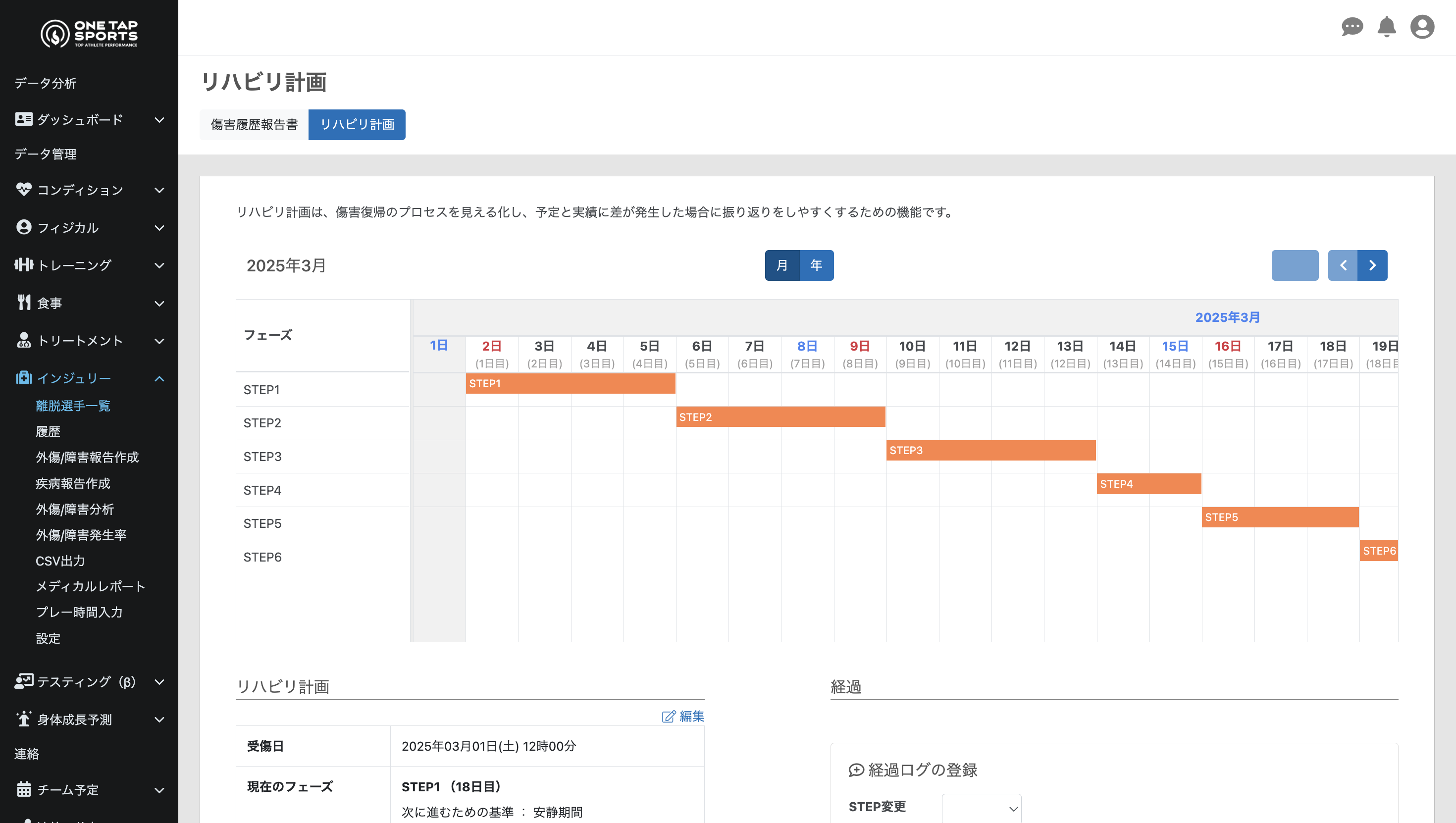Select the orange STEP1 gantt bar
Viewport: 1456px width, 823px height.
(x=571, y=383)
